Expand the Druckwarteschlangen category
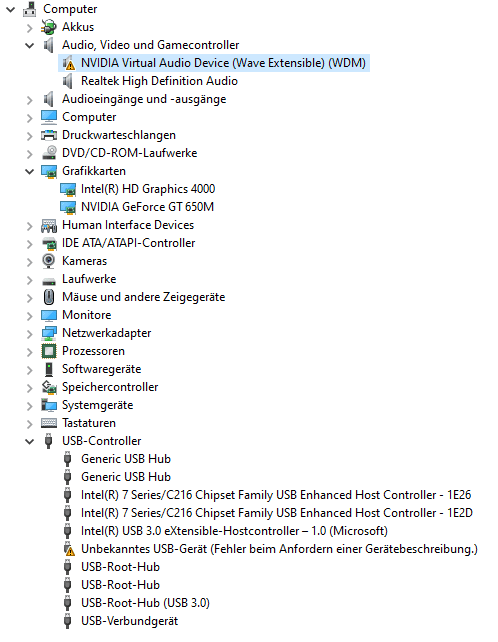This screenshot has height=642, width=498. pos(29,136)
